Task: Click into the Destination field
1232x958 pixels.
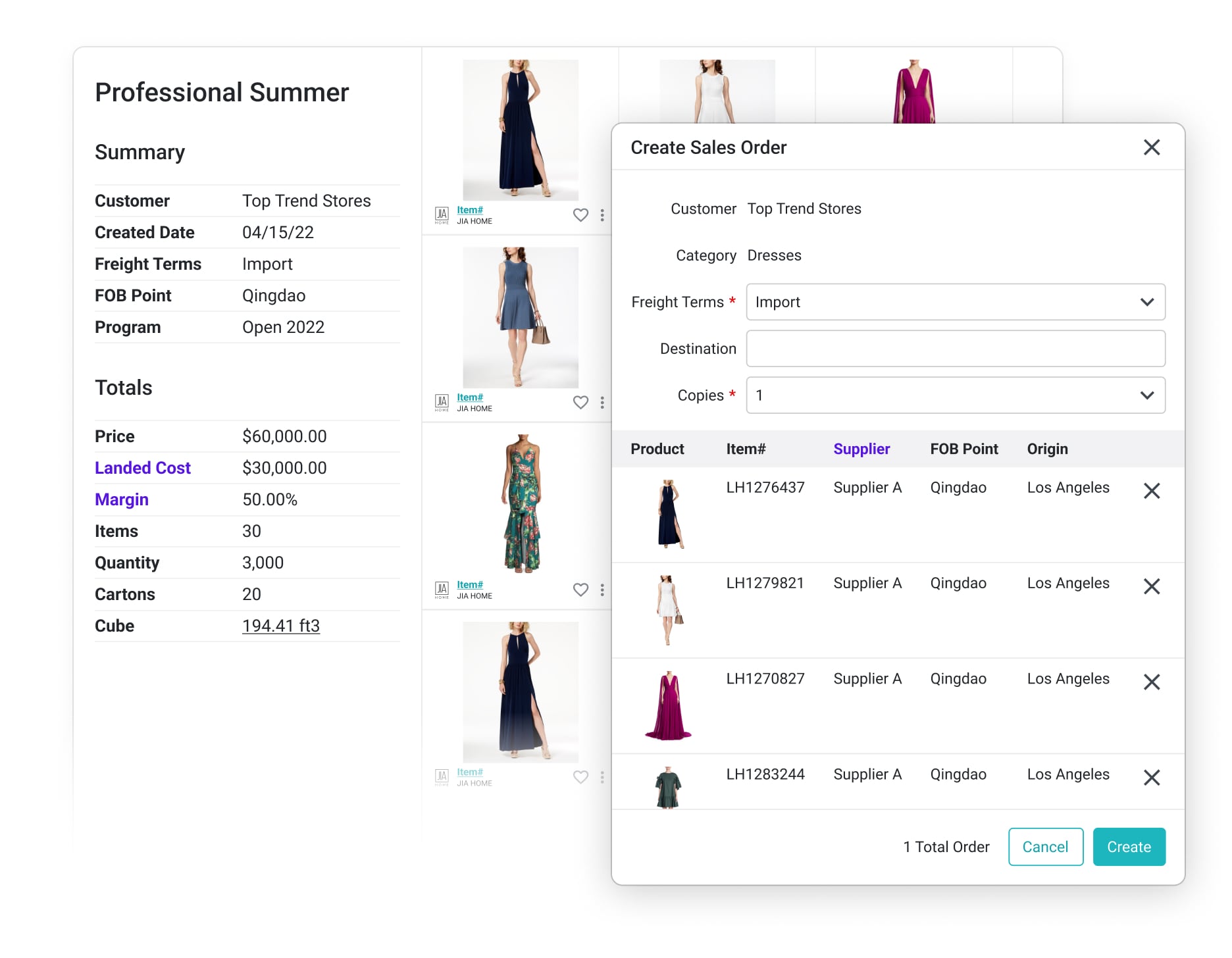Action: click(955, 349)
